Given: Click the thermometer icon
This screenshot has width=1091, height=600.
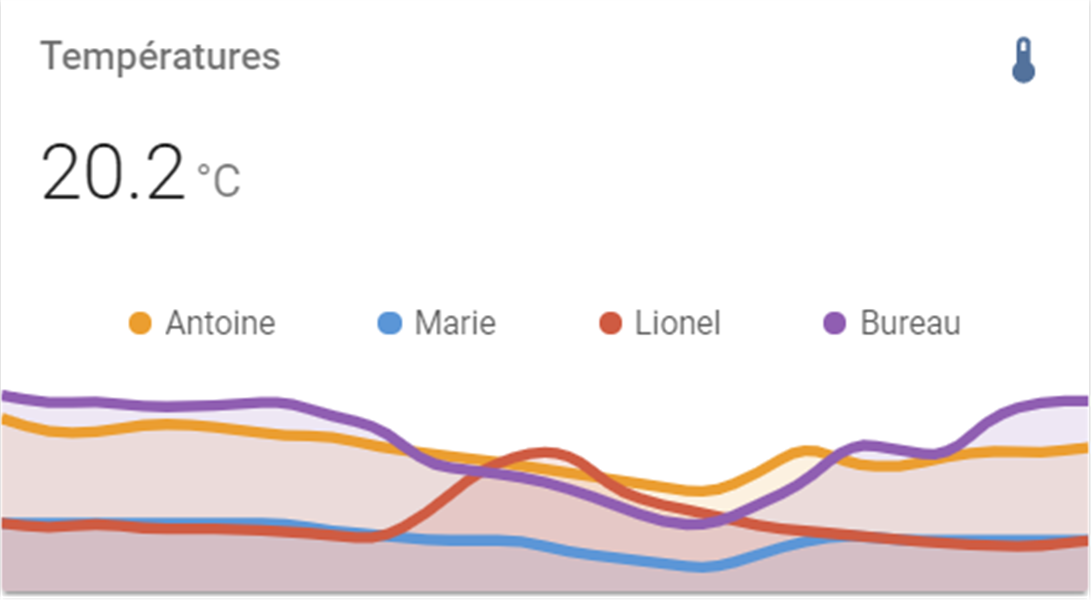Looking at the screenshot, I should (x=1022, y=61).
